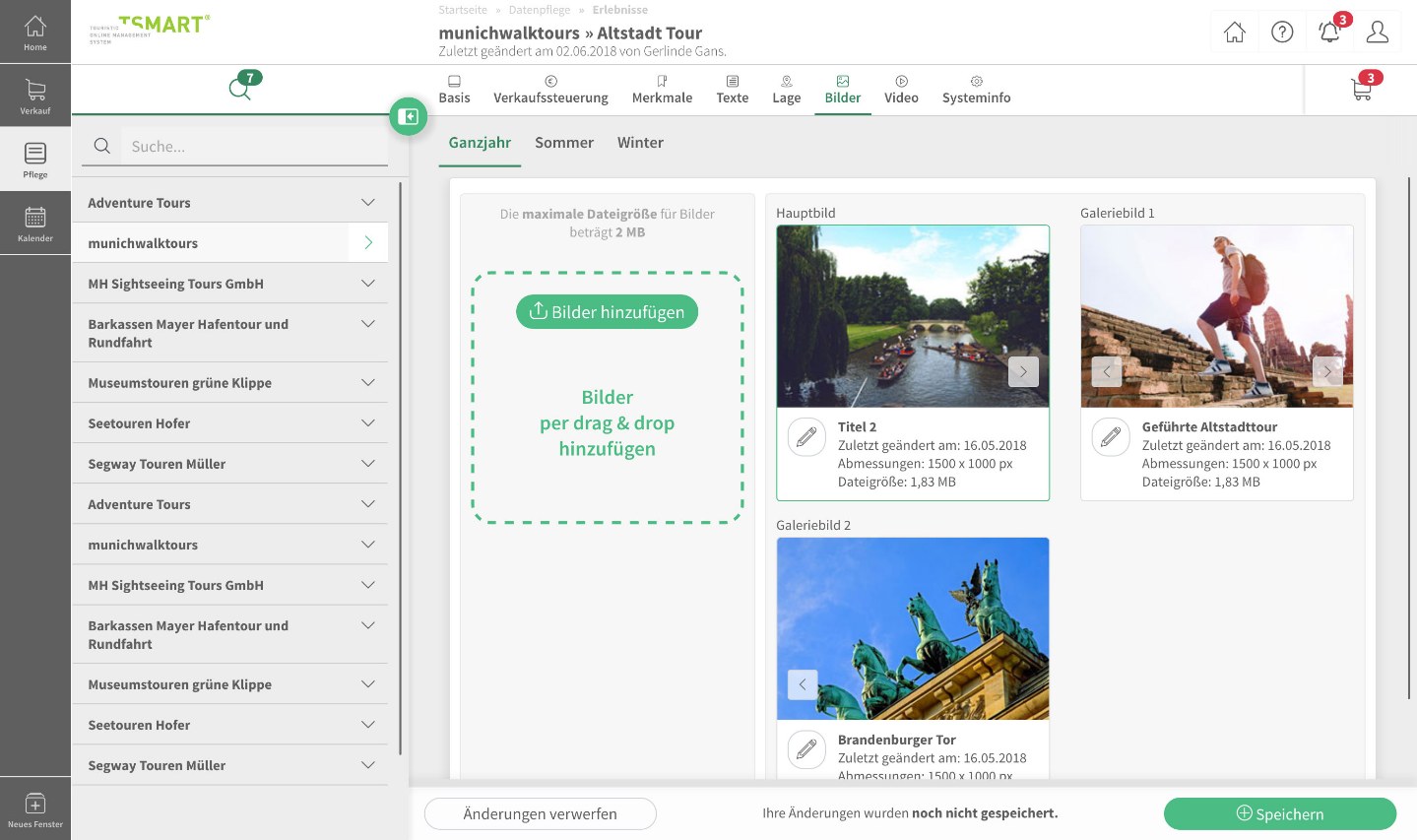
Task: Follow the Startseite breadcrumb link
Action: (x=463, y=10)
